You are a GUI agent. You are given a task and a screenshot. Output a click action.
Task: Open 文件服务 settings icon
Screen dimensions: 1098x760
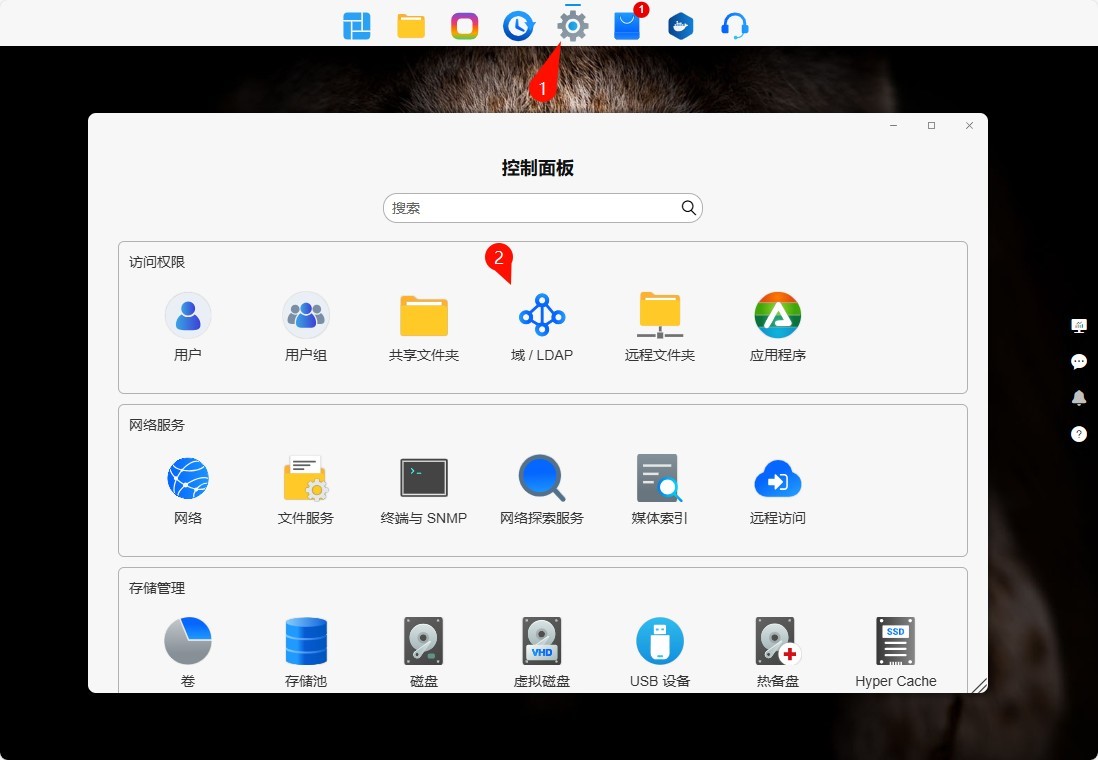(306, 478)
